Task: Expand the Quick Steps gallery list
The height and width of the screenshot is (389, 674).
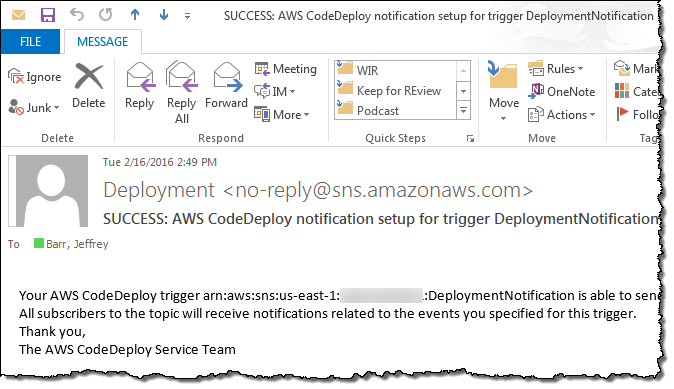Action: coord(463,111)
